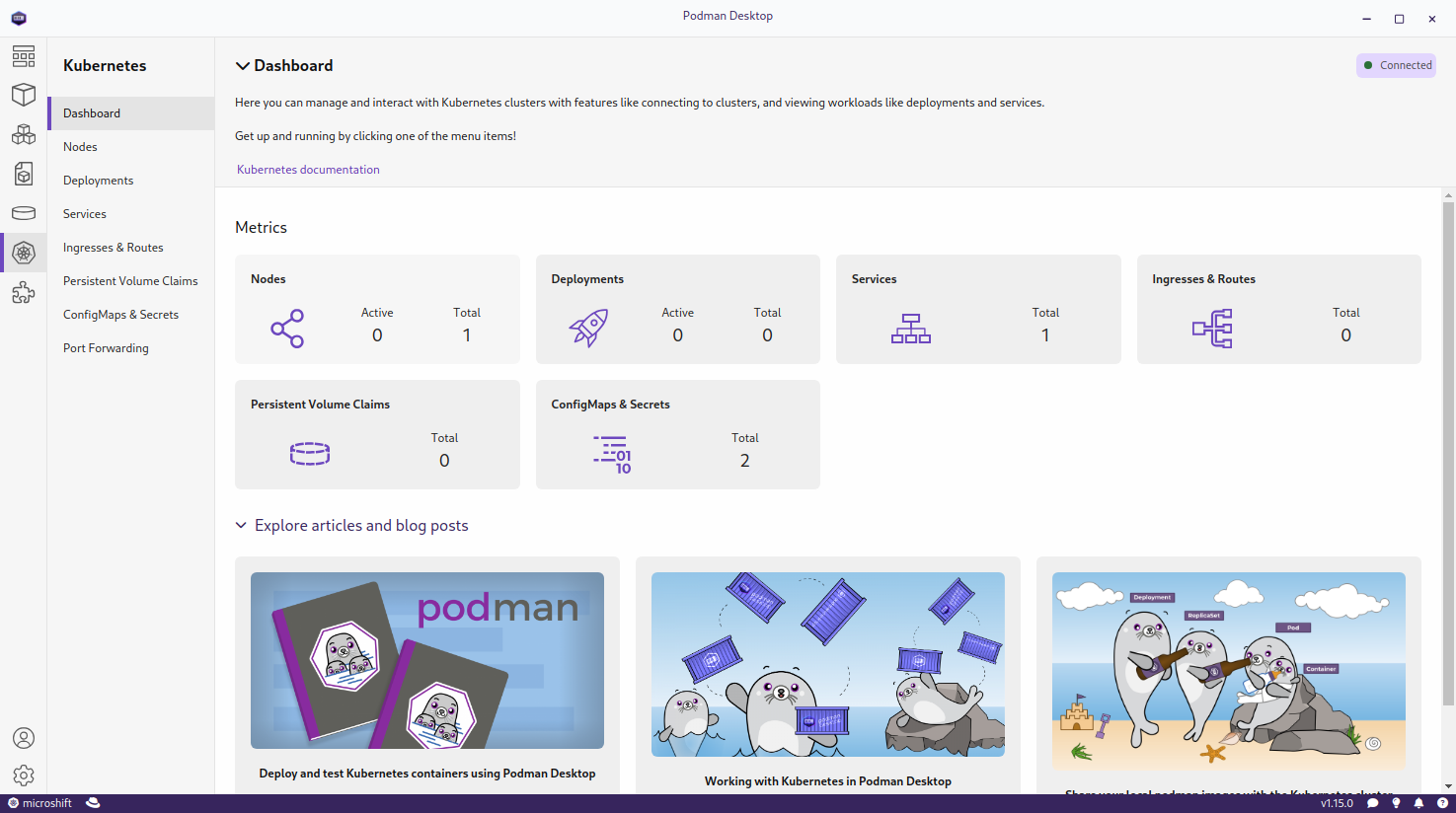
Task: Click the v1.15.0 version label
Action: tap(1337, 803)
